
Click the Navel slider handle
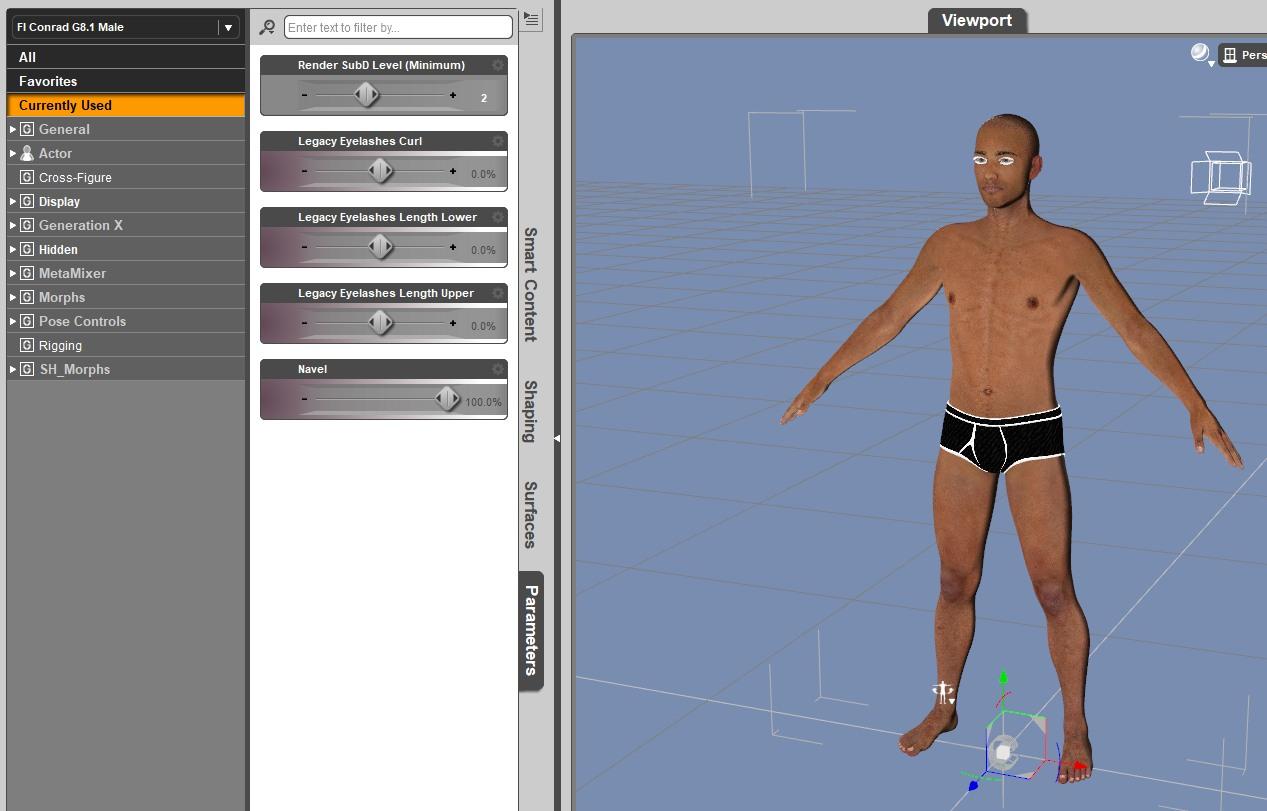[447, 399]
